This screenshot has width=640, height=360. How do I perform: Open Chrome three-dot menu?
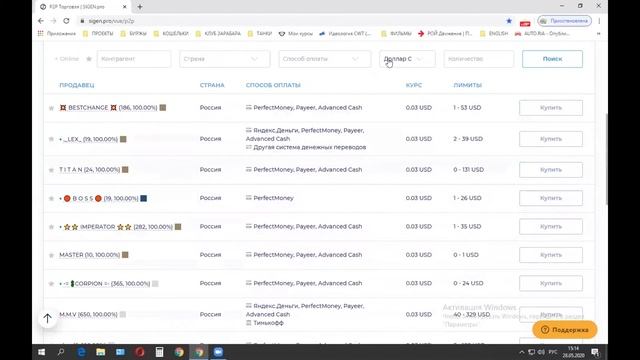click(x=599, y=21)
